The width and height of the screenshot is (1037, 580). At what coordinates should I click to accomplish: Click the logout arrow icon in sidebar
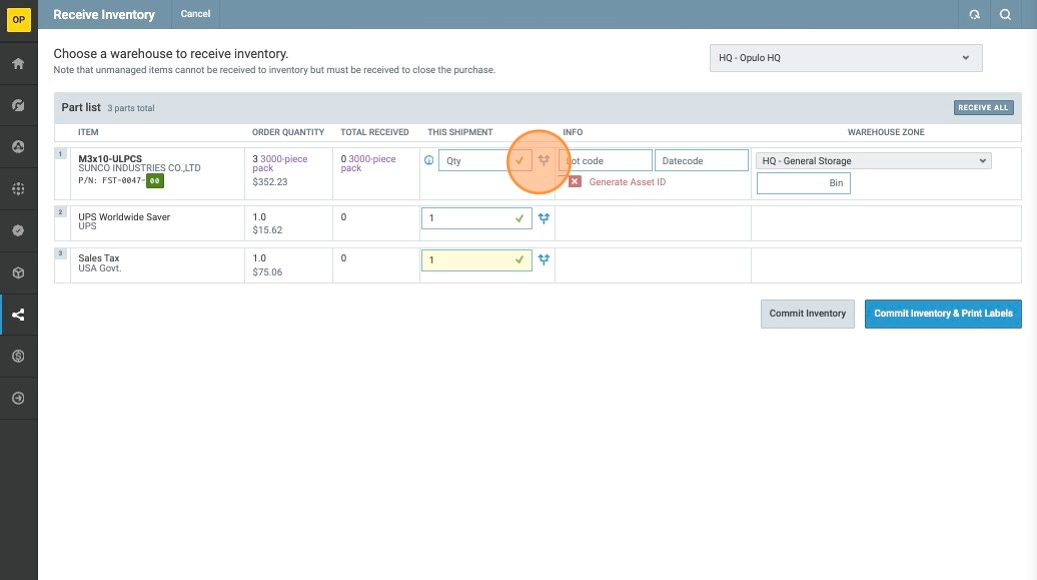(x=18, y=398)
